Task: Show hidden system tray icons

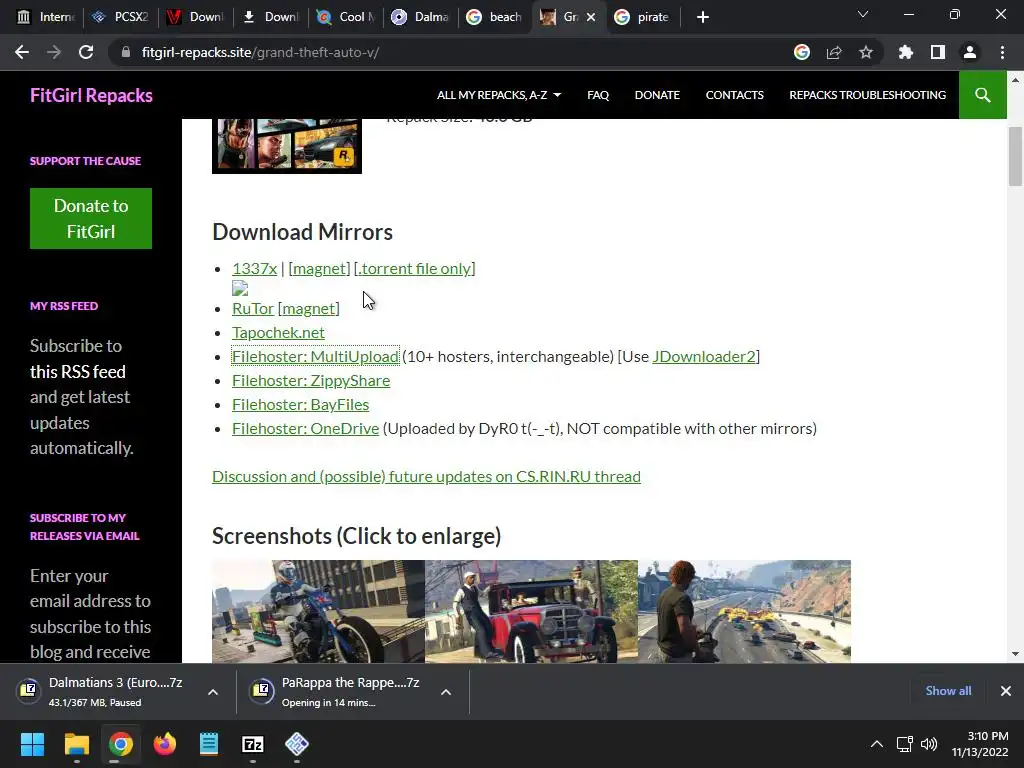Action: pyautogui.click(x=877, y=744)
